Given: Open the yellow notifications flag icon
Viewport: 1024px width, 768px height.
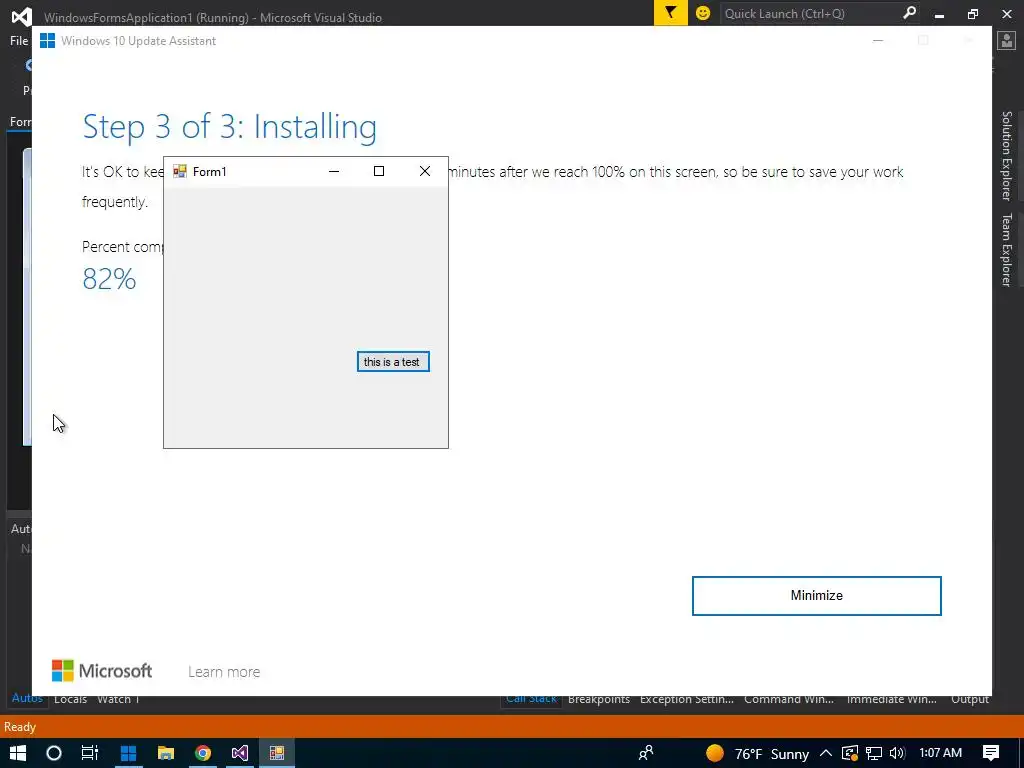Looking at the screenshot, I should click(x=671, y=12).
